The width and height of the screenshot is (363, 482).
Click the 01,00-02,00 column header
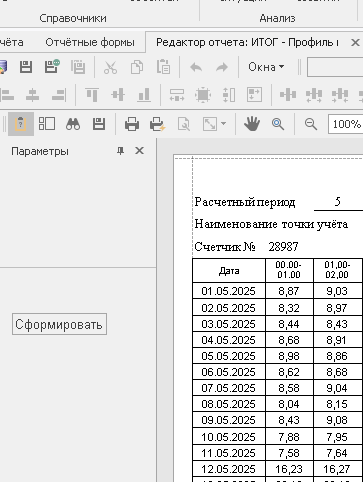coord(337,270)
